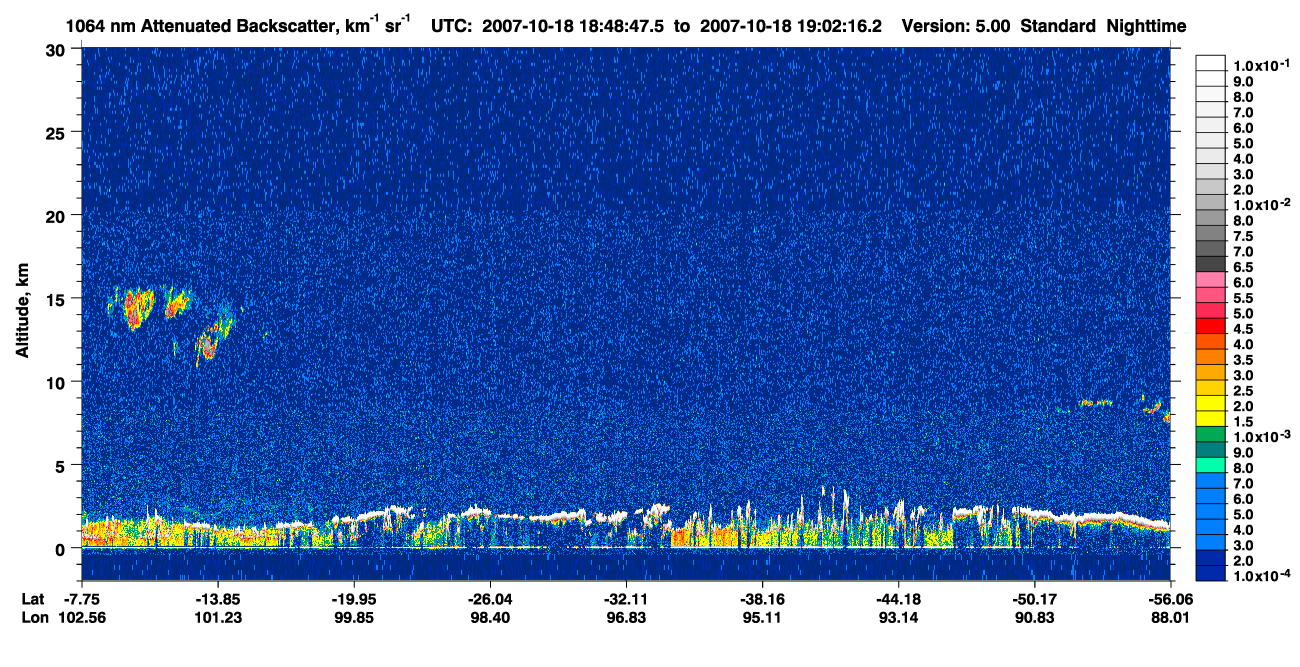Click latitude value "-13.85"
Viewport: 1300px width, 667px height.
218,598
